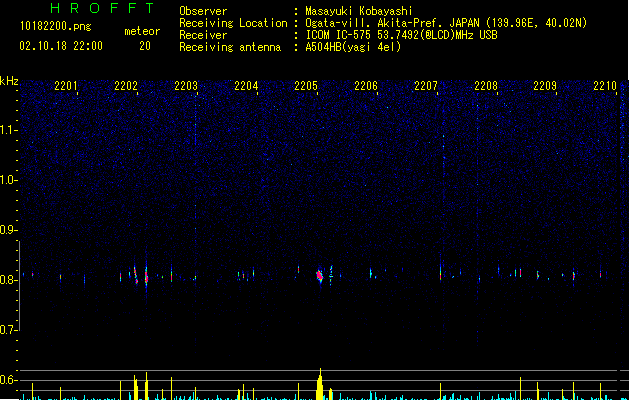Click the 'Observer' field label
The image size is (629, 400).
pos(203,11)
